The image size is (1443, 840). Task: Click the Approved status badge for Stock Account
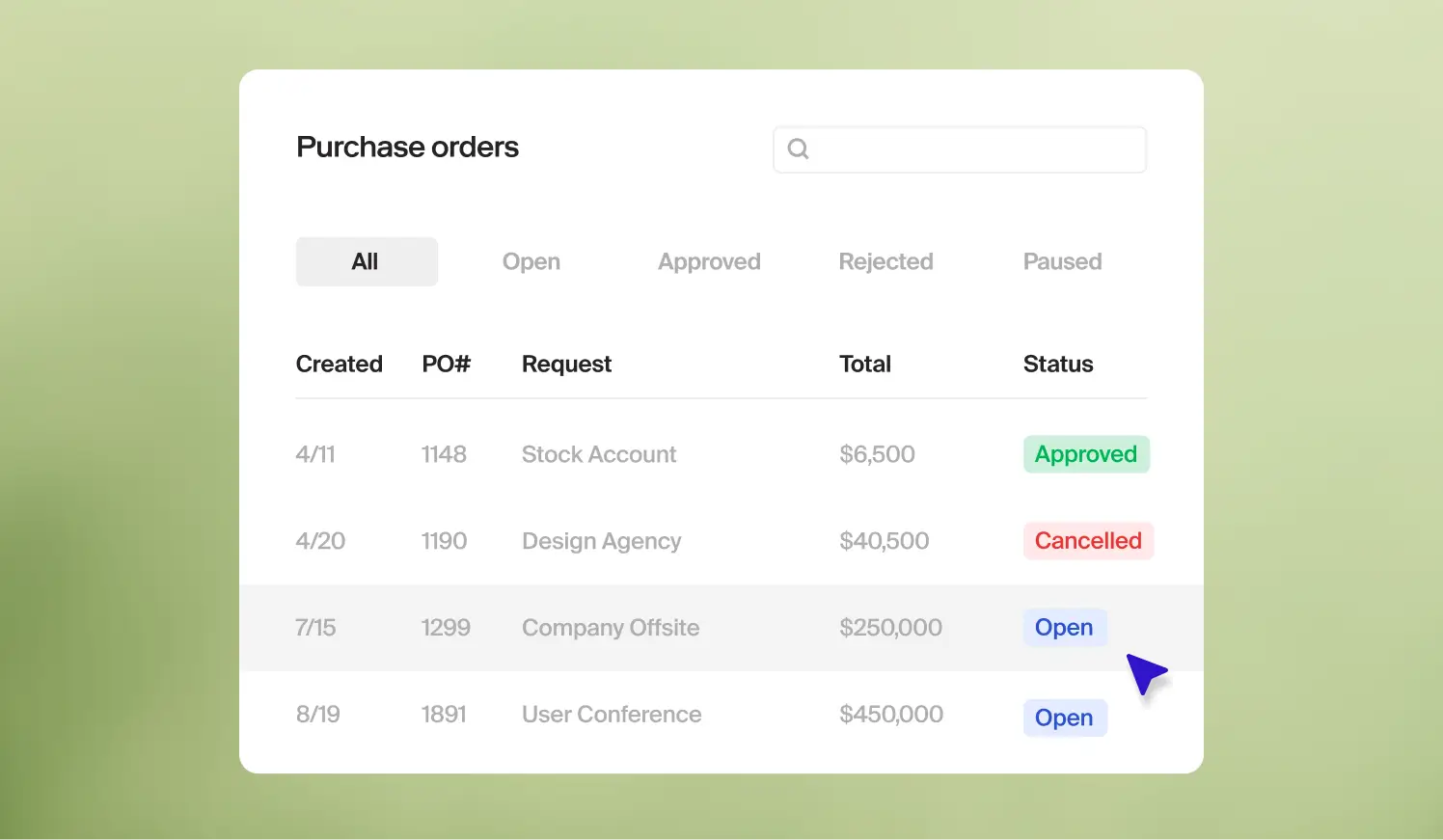1086,454
